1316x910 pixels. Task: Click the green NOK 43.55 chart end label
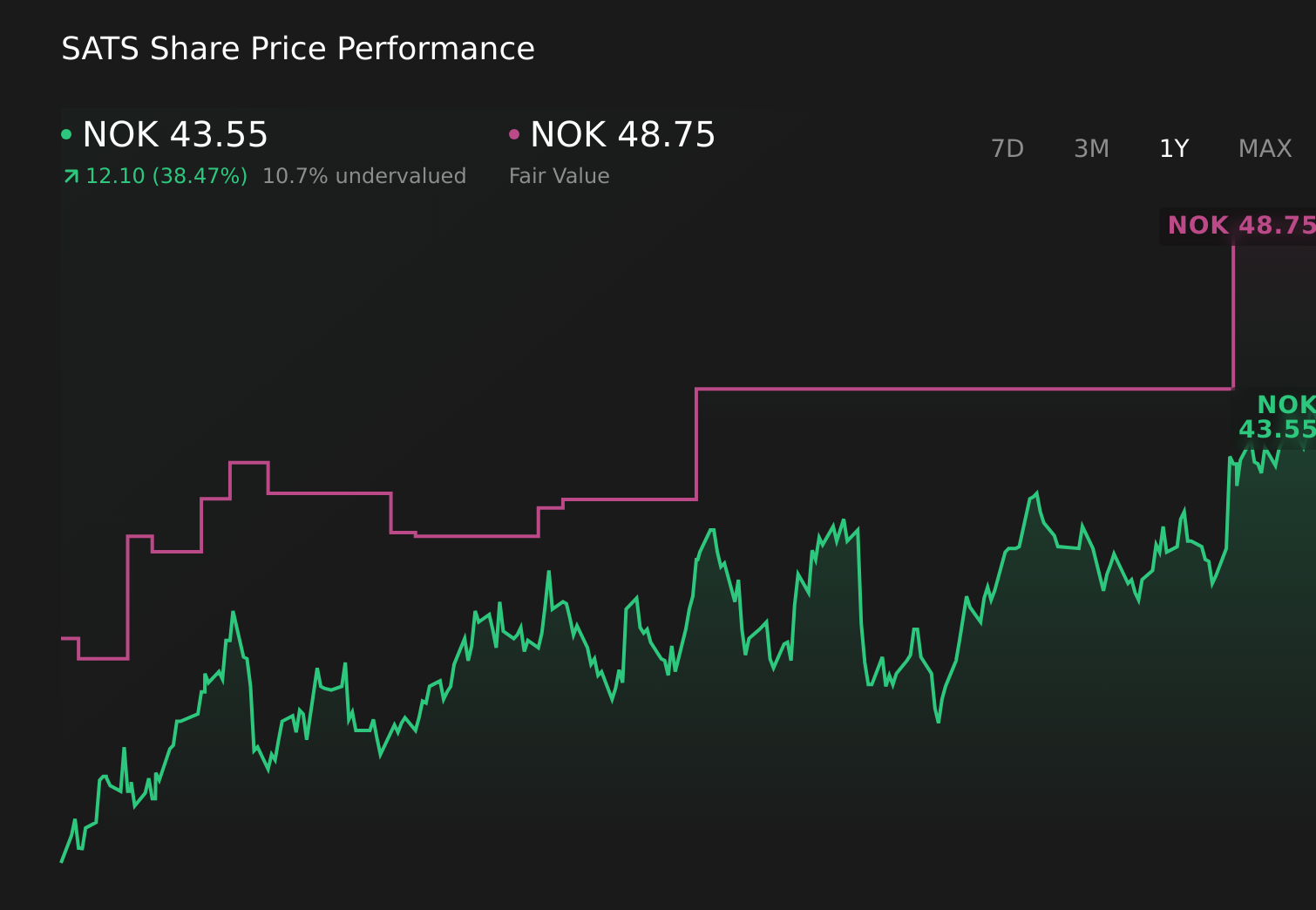tap(1277, 418)
